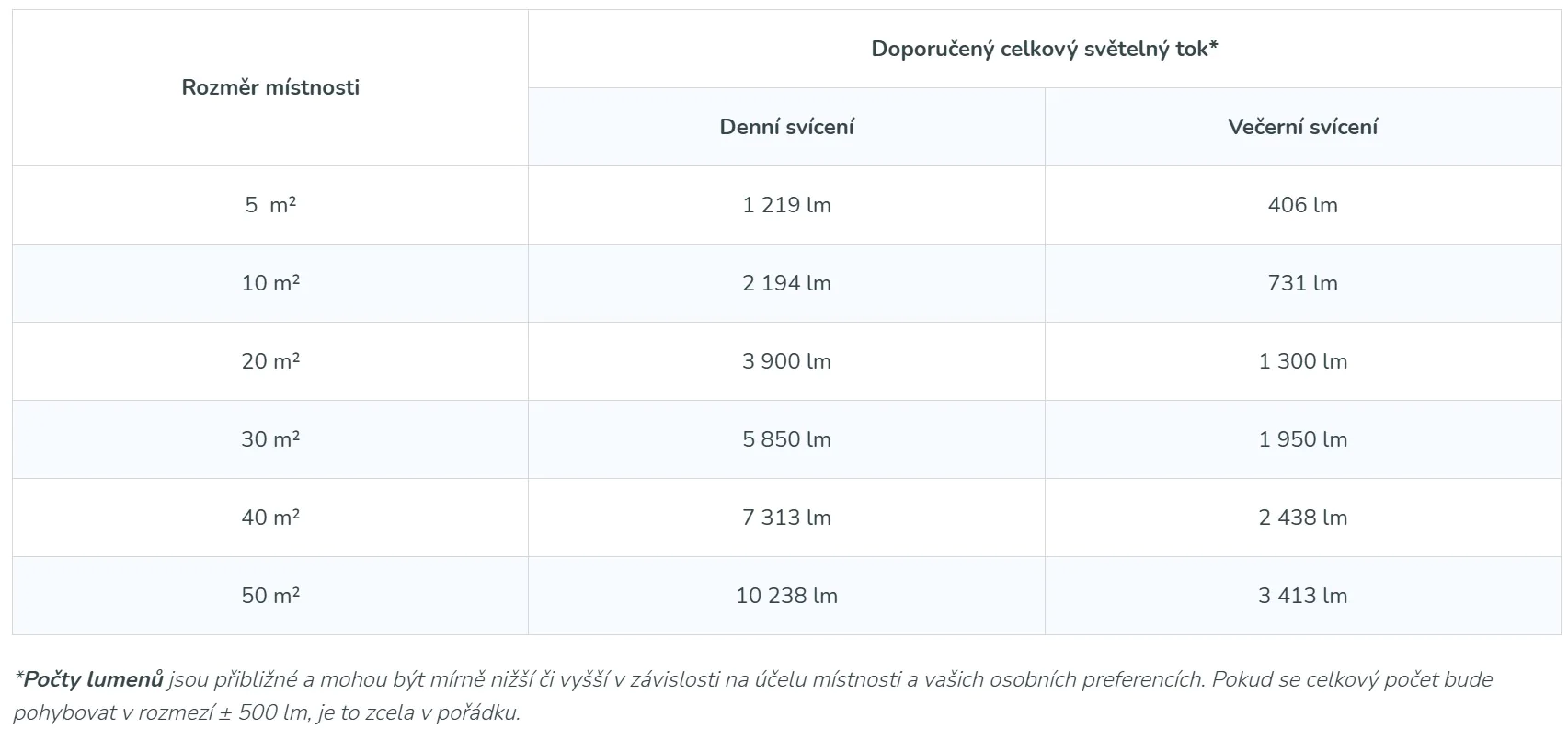
Task: Click the 731 lm cell
Action: 1302,283
